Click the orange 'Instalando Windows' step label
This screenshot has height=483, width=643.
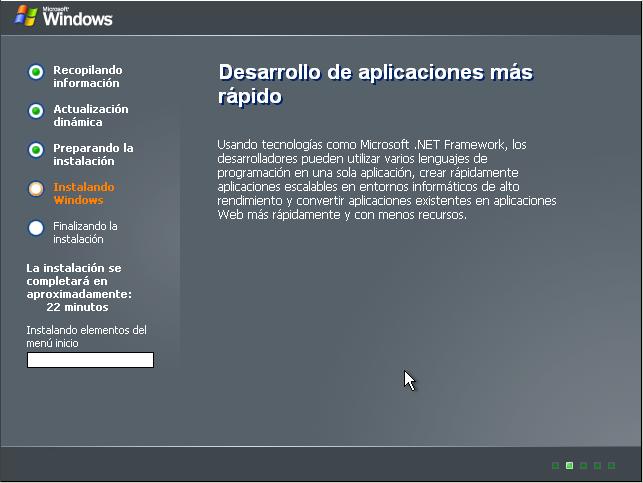(84, 194)
